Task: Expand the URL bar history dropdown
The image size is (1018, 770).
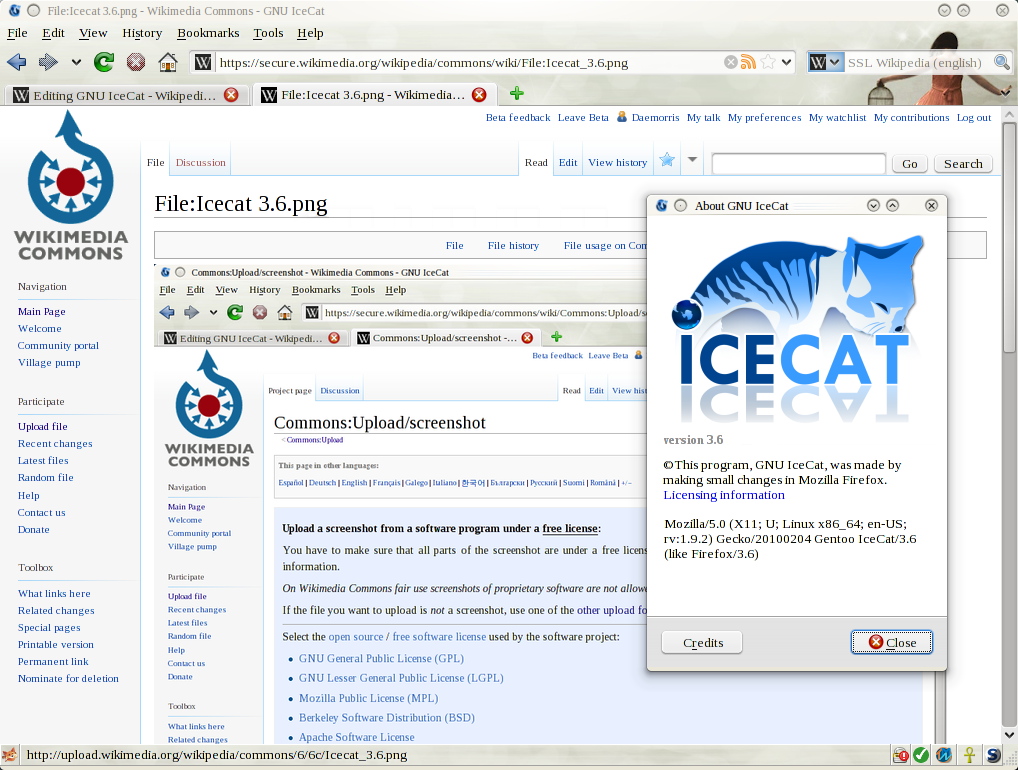Action: [x=787, y=62]
